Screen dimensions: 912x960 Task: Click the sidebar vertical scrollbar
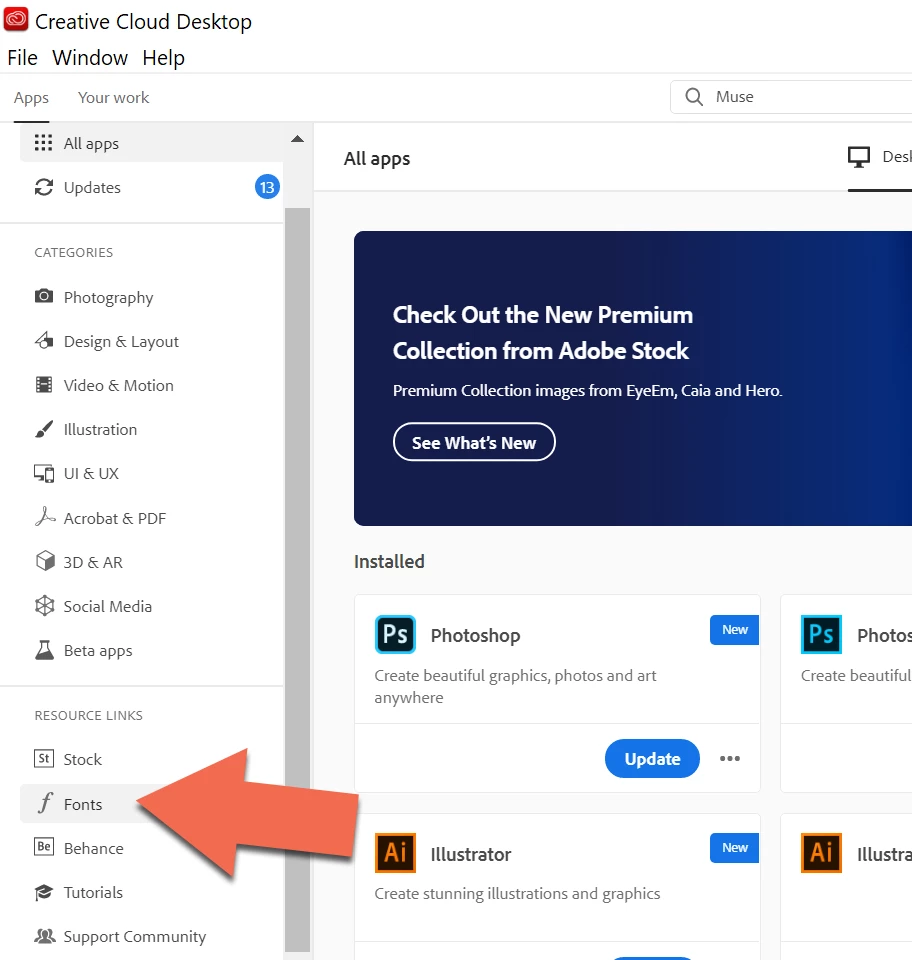[297, 580]
